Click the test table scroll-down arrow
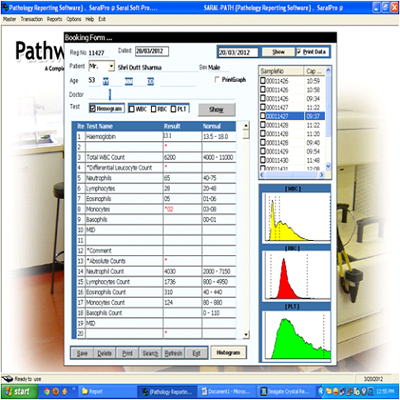 pos(246,334)
